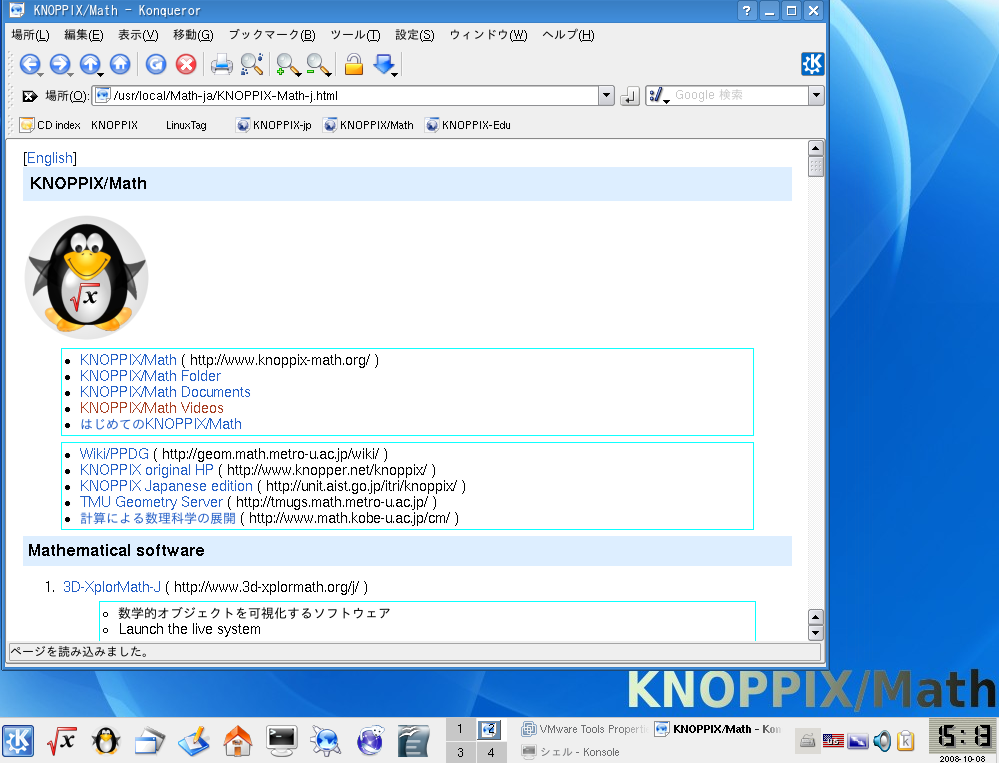Click the penguin KNOPPIX/Math logo image

click(x=87, y=277)
